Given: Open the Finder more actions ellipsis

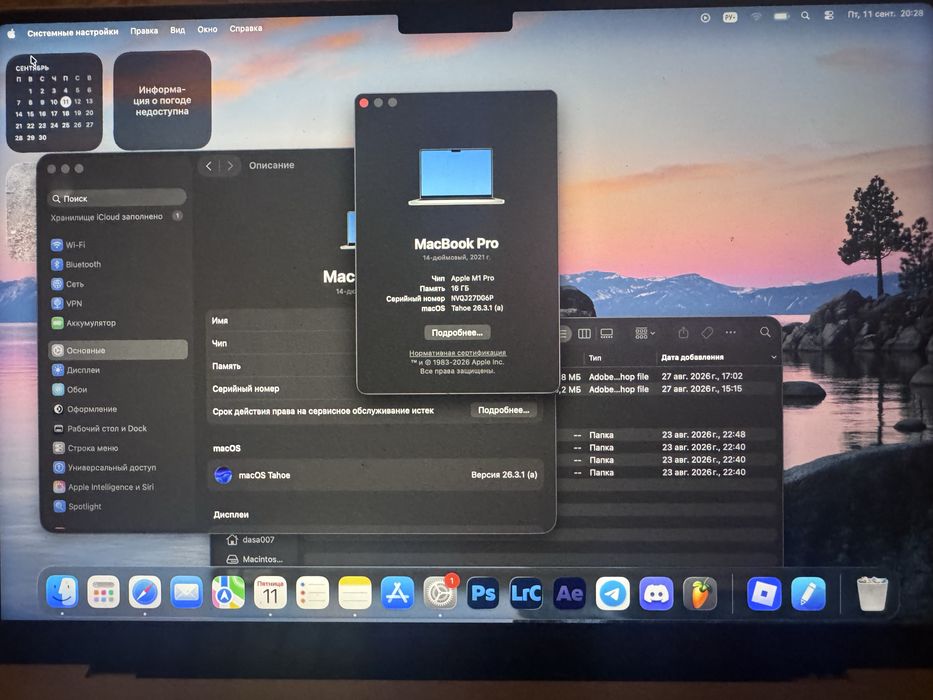Looking at the screenshot, I should pos(731,332).
